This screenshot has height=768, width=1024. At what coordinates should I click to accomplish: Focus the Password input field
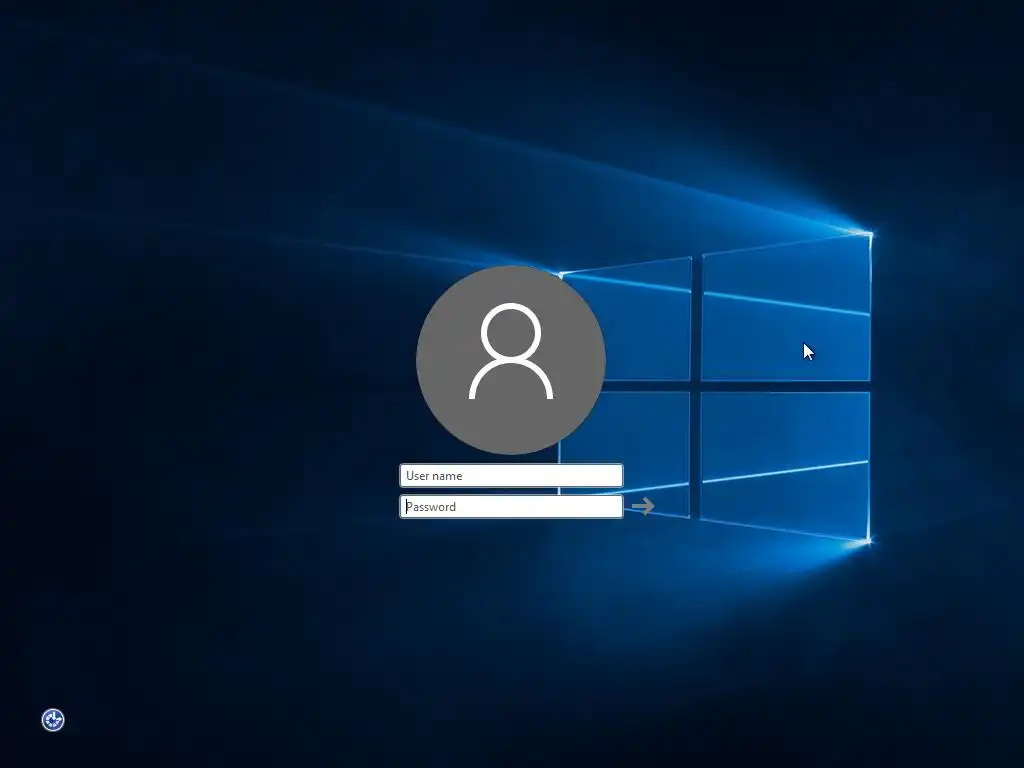pos(511,507)
